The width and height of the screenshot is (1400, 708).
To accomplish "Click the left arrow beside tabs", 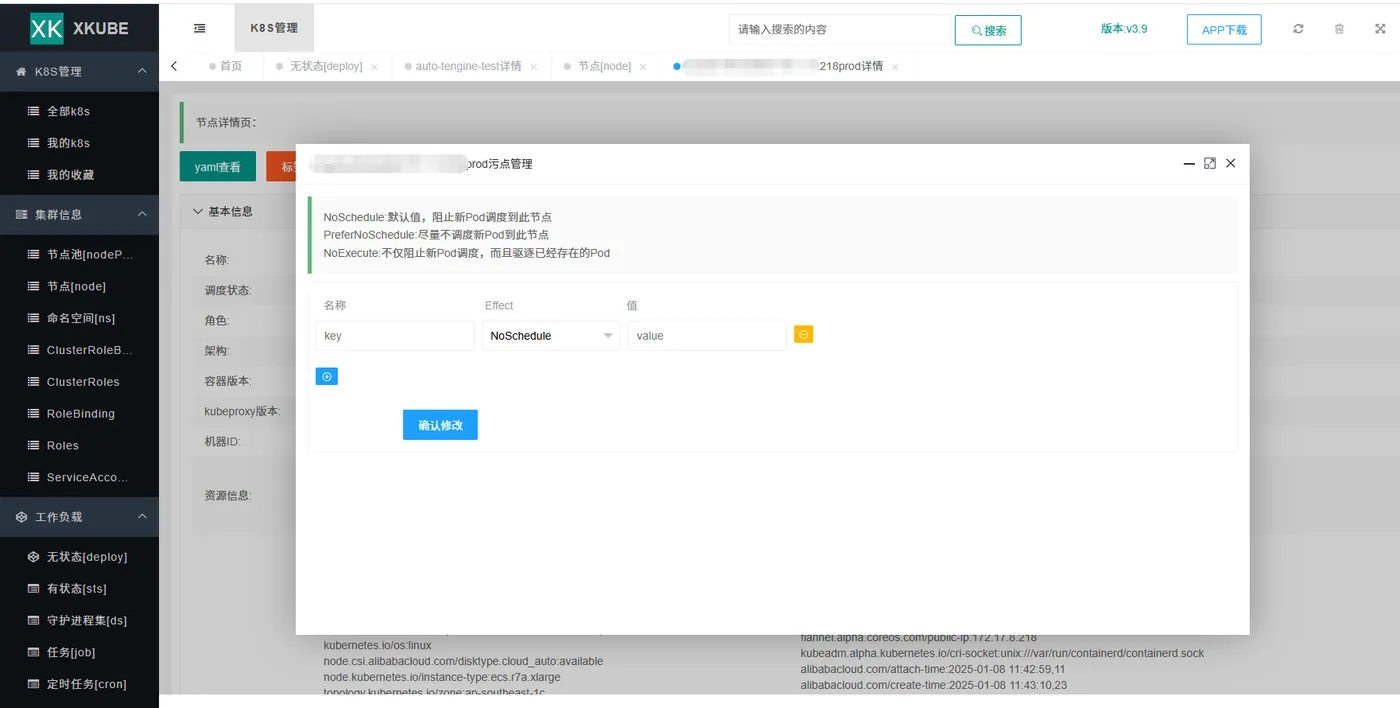I will 174,66.
